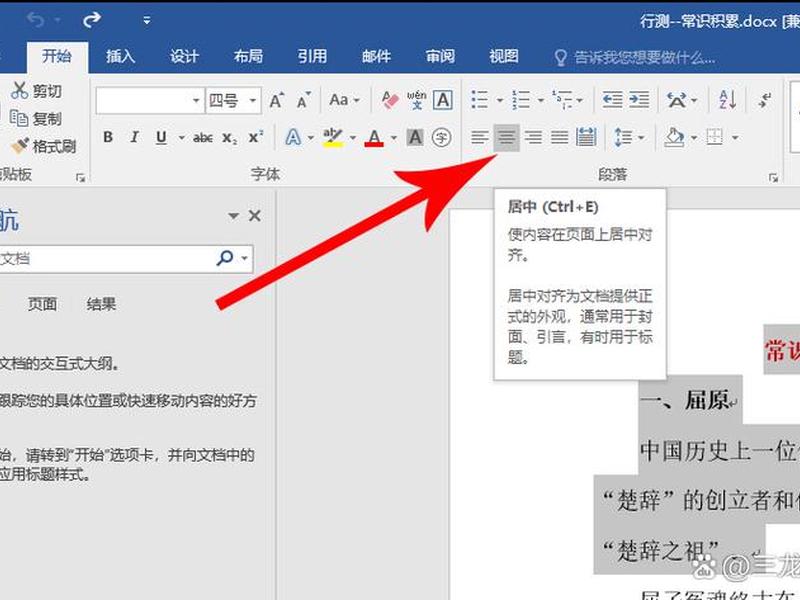Open the 邮件 ribbon tab

(x=377, y=56)
